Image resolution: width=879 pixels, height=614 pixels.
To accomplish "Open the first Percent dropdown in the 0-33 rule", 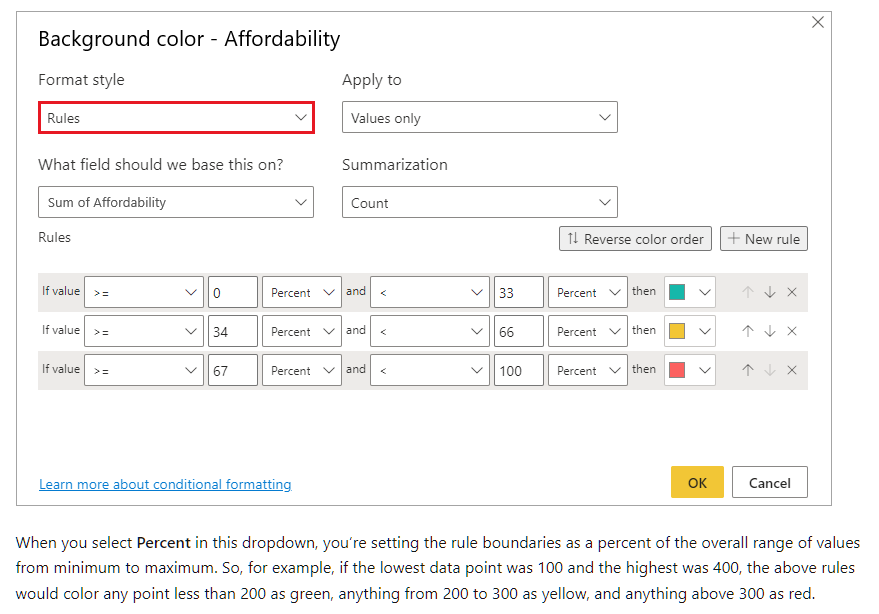I will (302, 292).
